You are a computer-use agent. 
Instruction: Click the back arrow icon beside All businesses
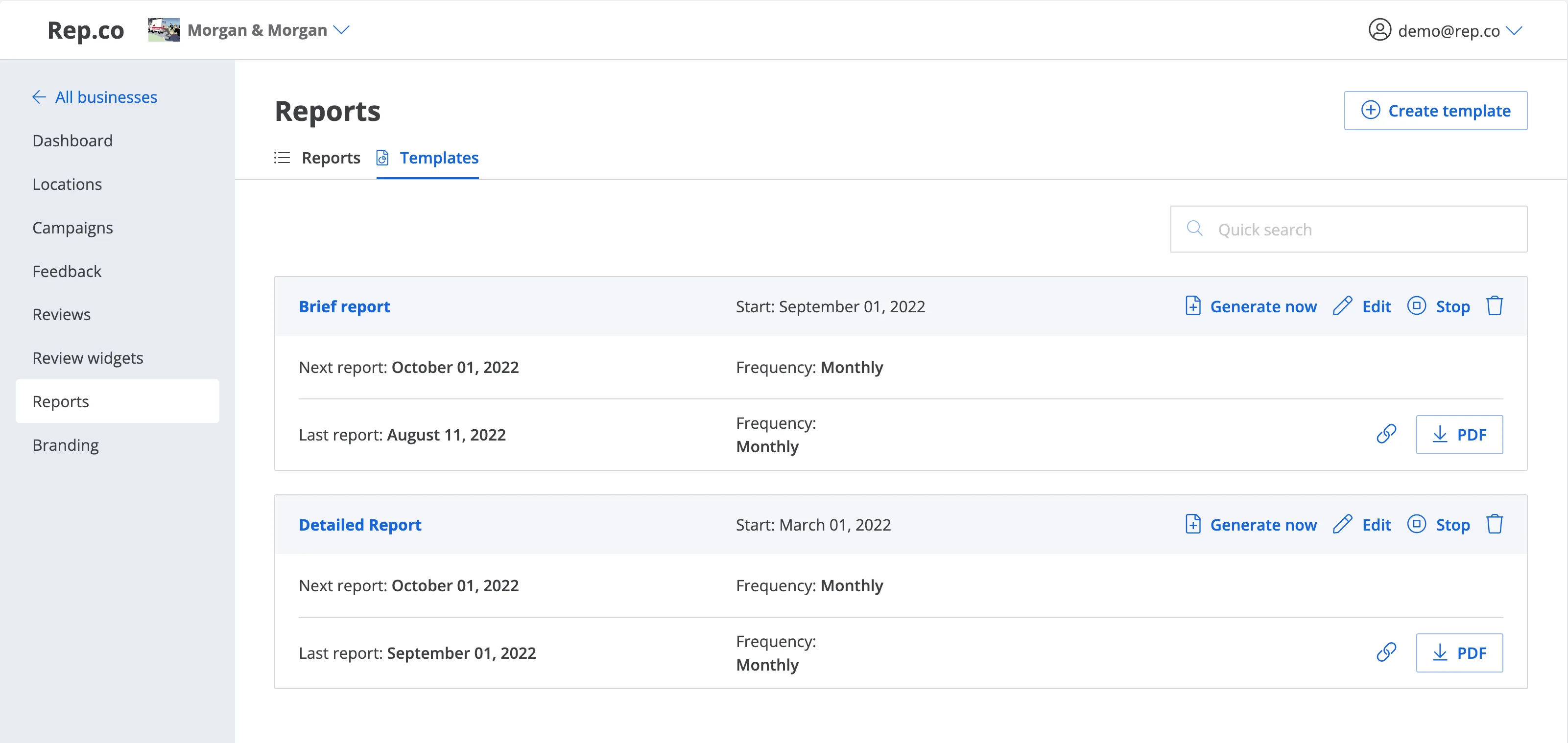[x=39, y=97]
